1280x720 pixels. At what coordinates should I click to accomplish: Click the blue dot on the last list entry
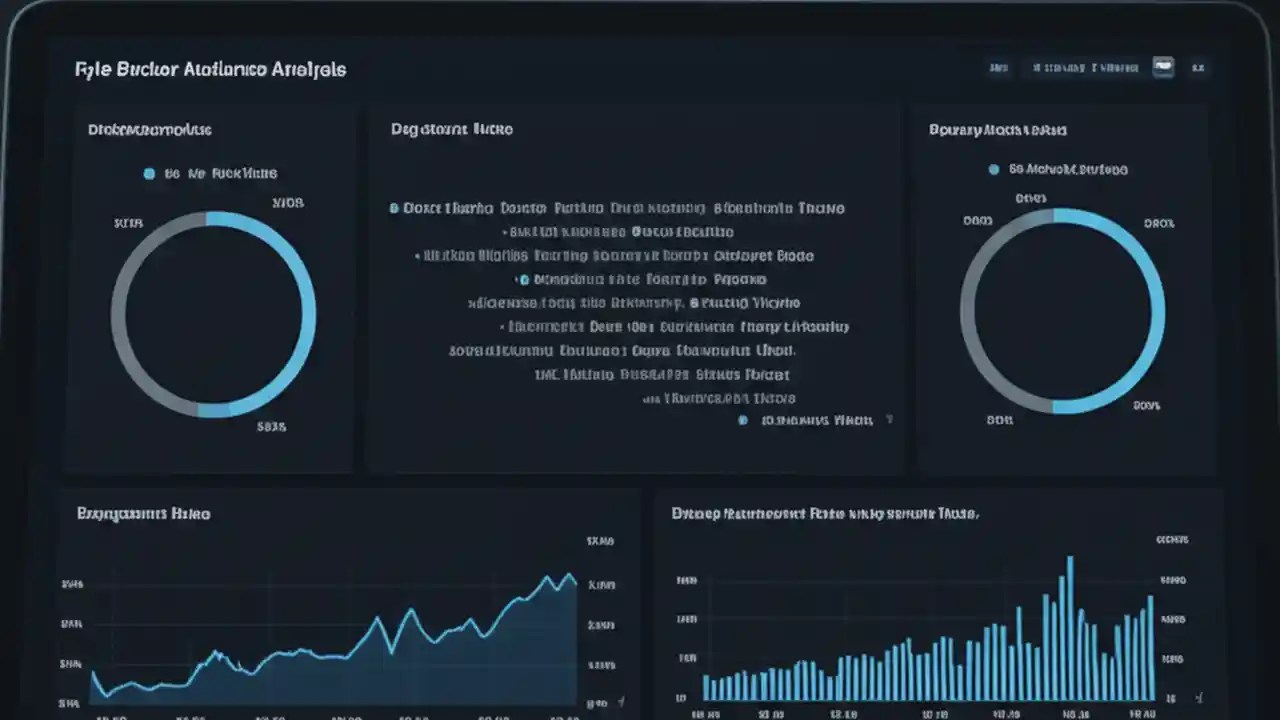click(x=742, y=420)
